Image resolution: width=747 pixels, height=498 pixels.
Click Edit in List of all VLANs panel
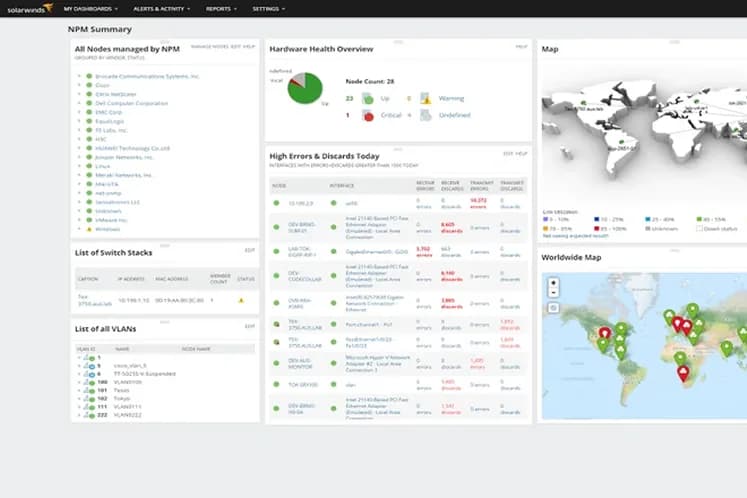pyautogui.click(x=250, y=326)
